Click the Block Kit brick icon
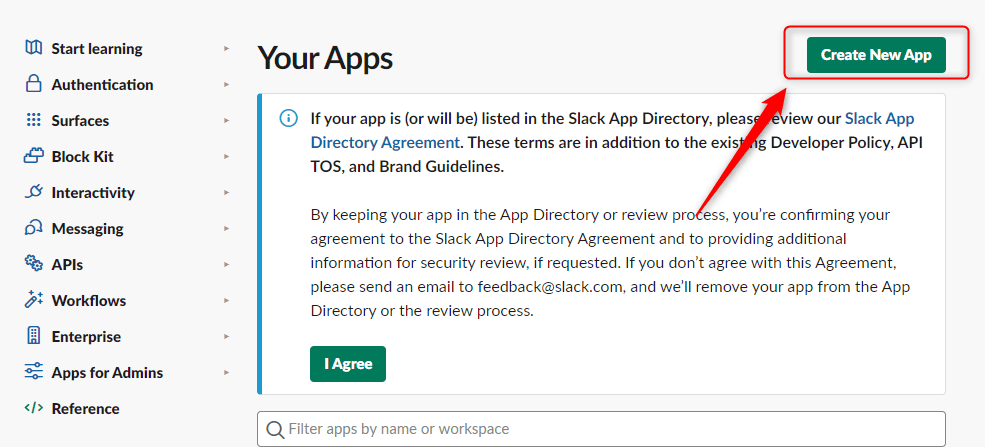The width and height of the screenshot is (985, 447). click(x=33, y=156)
